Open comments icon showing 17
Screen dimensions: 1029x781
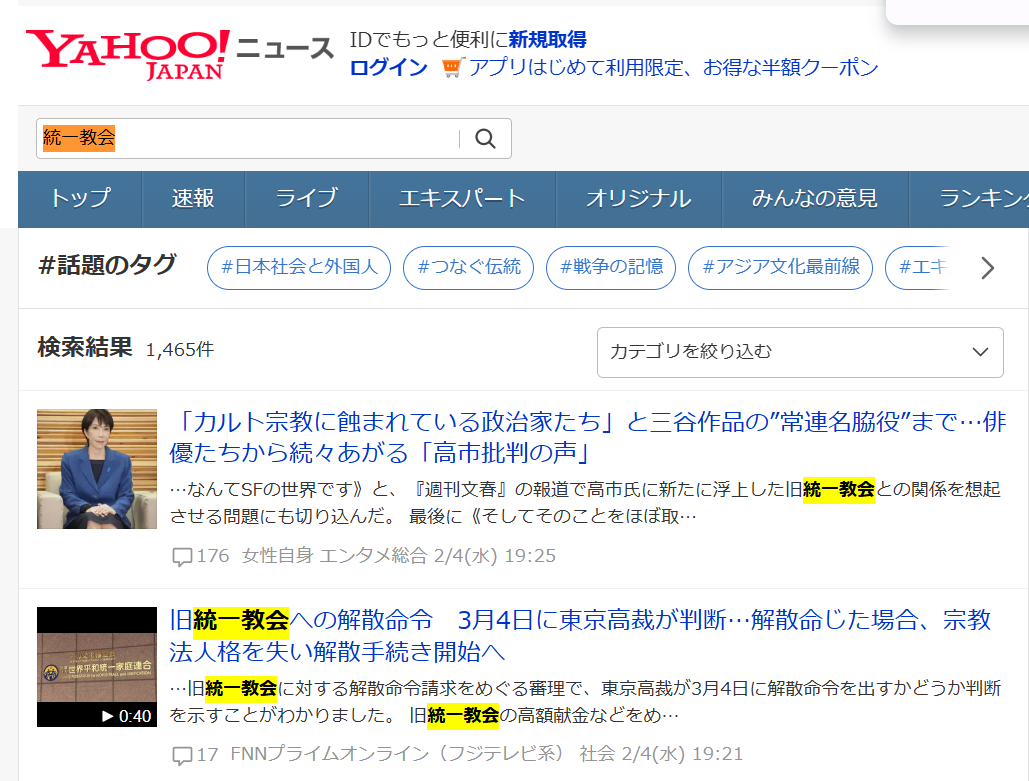click(x=182, y=755)
